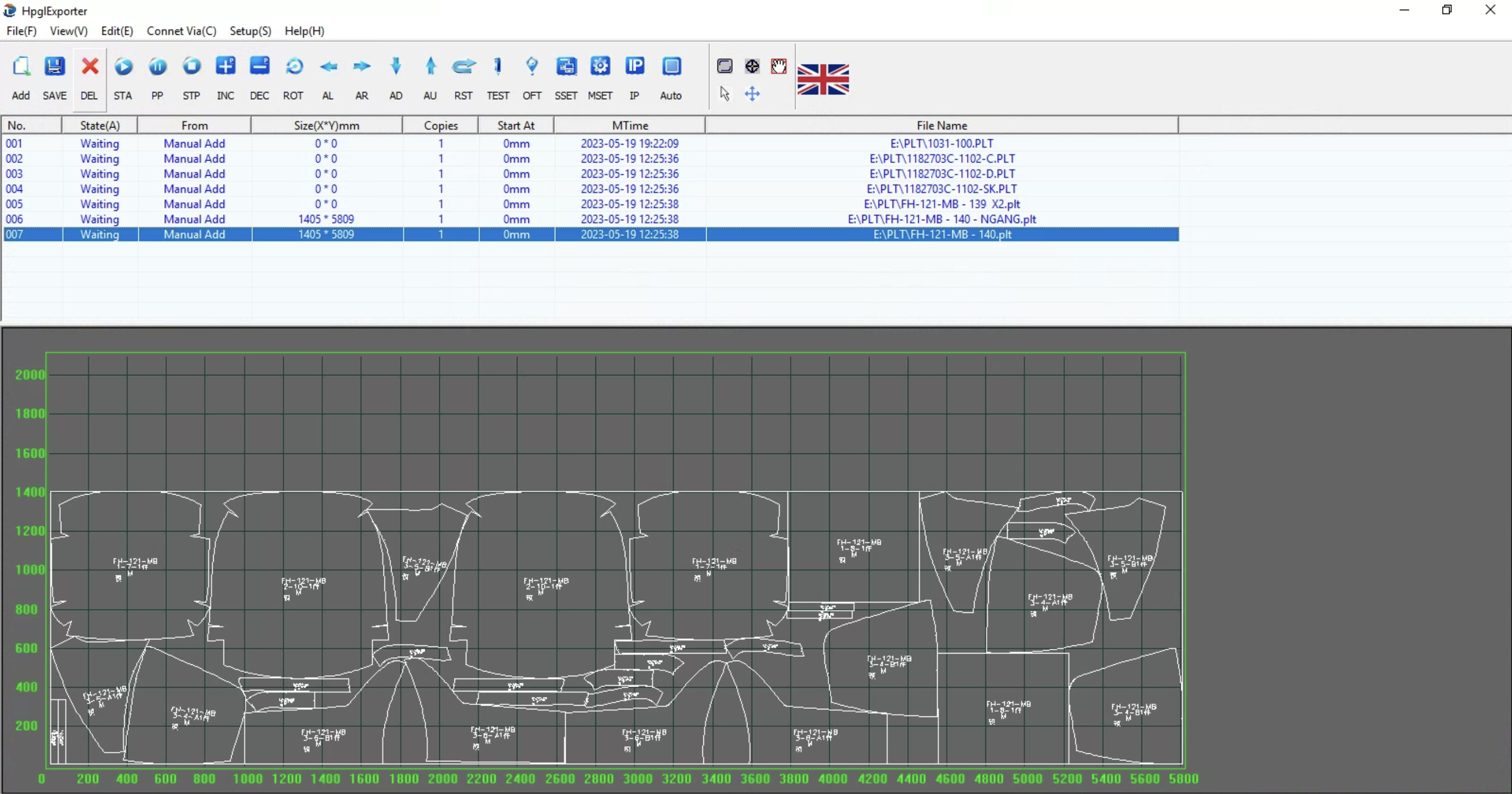Click the MTime column header

coord(630,125)
